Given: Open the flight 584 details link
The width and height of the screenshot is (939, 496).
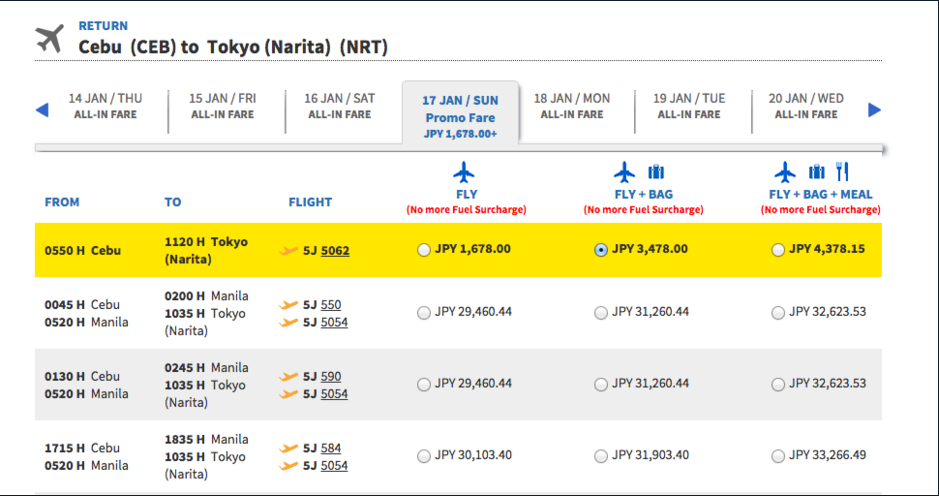Looking at the screenshot, I should [x=331, y=448].
